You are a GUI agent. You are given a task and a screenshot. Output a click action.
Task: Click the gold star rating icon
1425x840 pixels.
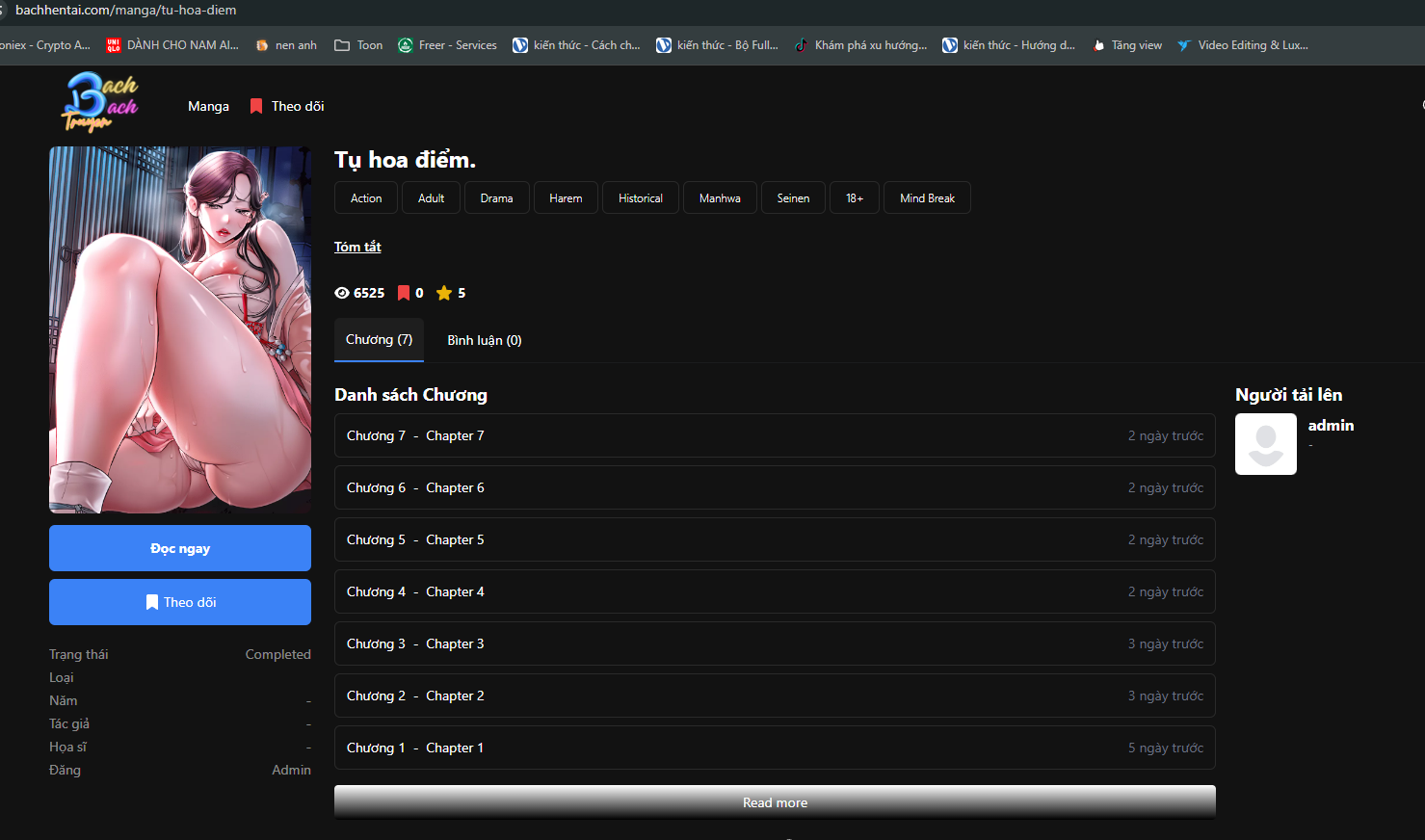click(444, 293)
